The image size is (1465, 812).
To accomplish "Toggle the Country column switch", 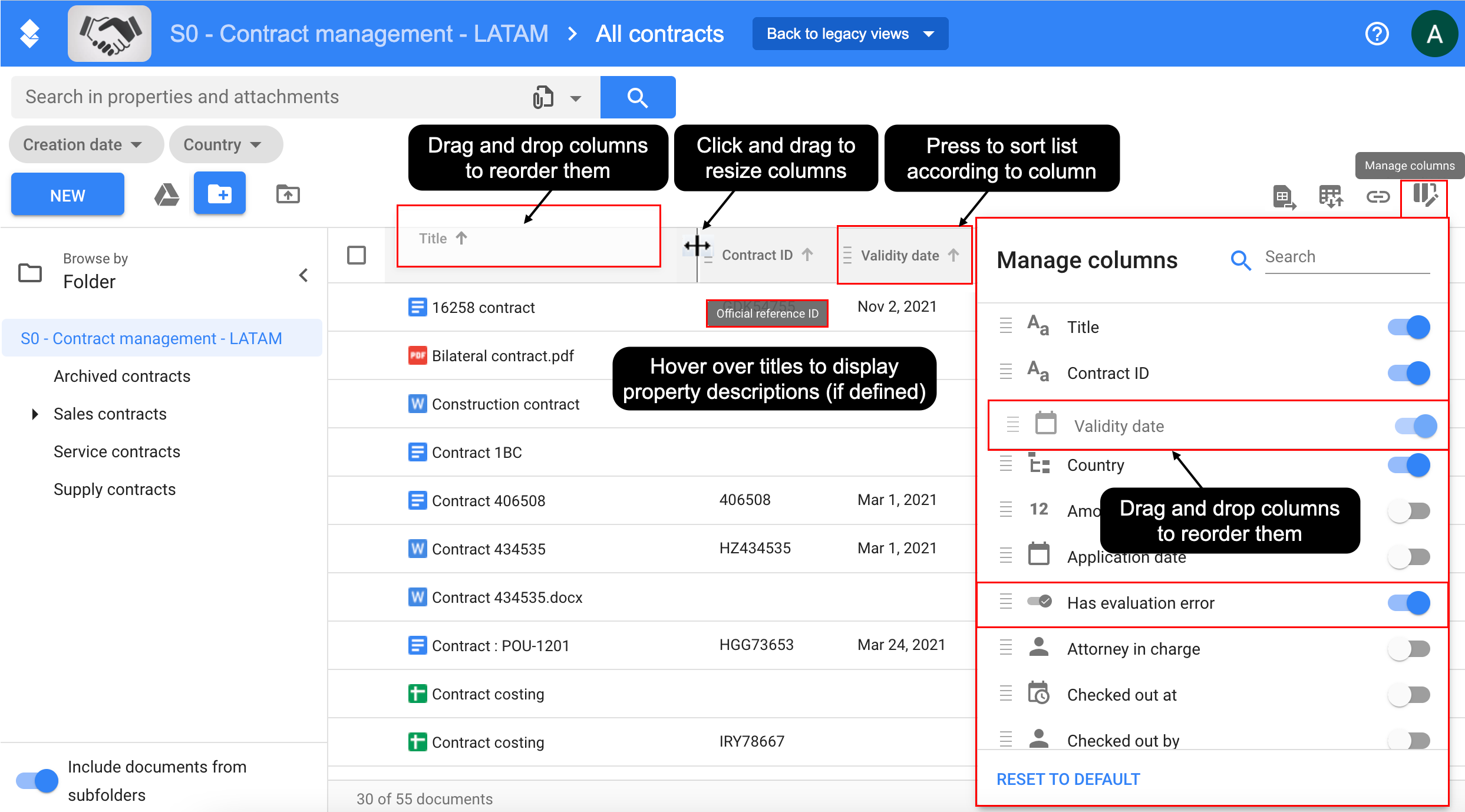I will 1409,465.
